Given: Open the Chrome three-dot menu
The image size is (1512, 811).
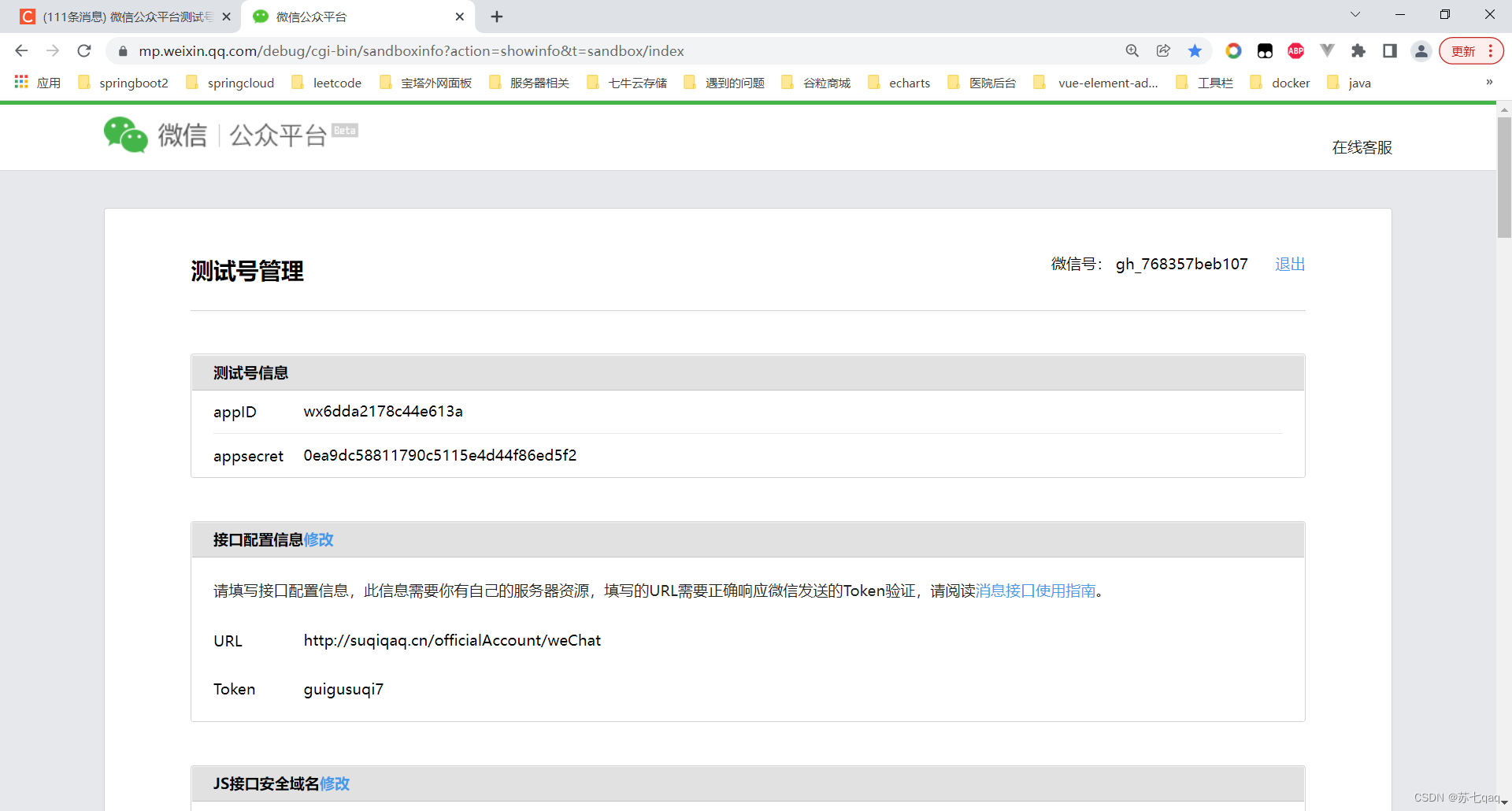Looking at the screenshot, I should pos(1491,51).
